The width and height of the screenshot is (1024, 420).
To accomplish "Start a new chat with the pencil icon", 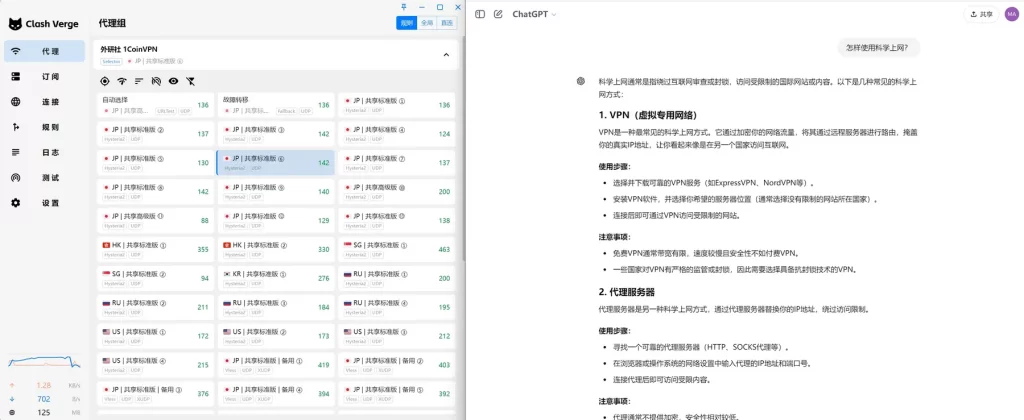I will click(498, 14).
